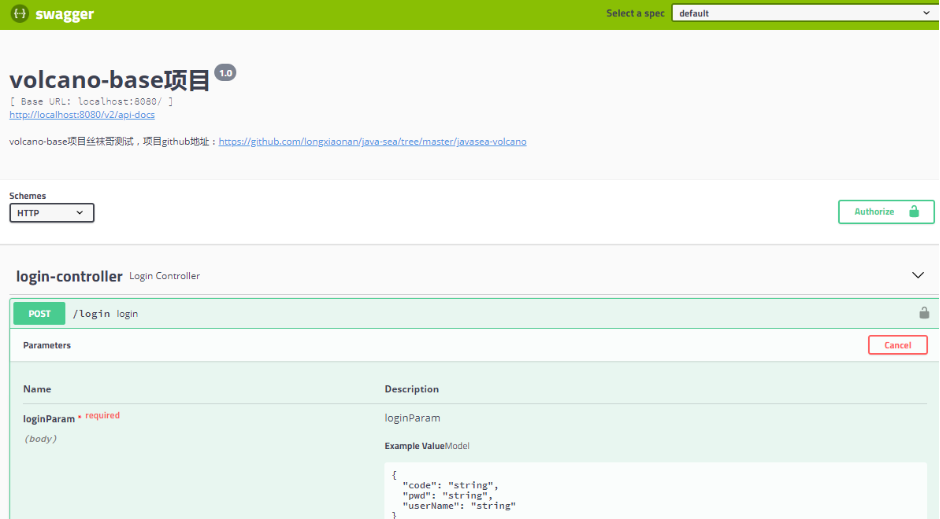
Task: Click the Base URL localhost:8080 text
Action: (x=91, y=101)
